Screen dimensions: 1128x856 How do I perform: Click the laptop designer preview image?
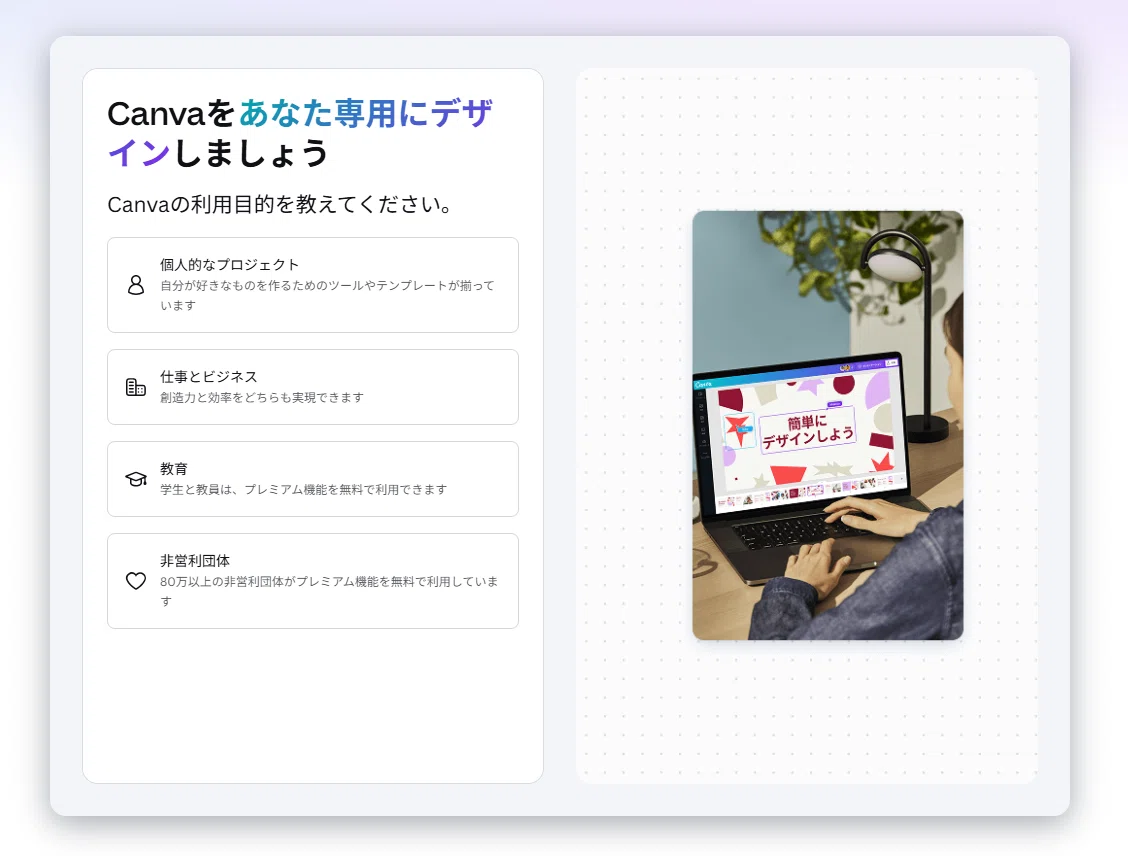click(827, 425)
